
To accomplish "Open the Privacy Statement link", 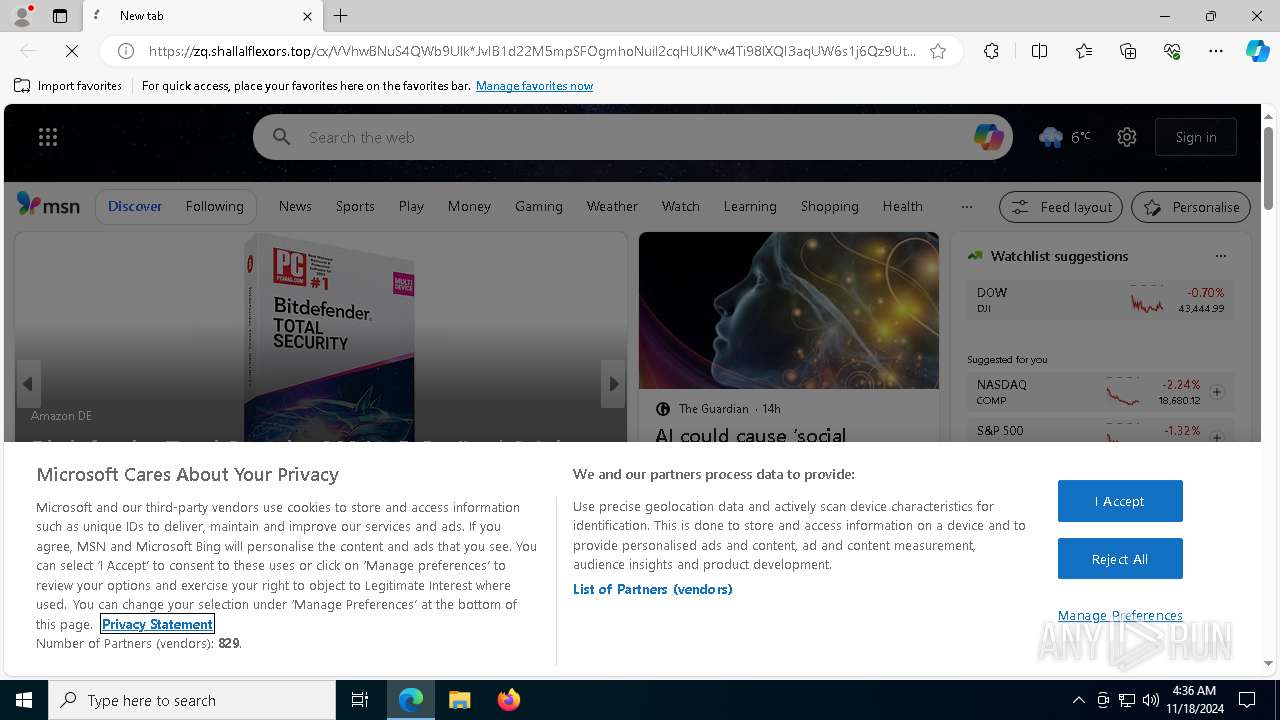I will (157, 624).
